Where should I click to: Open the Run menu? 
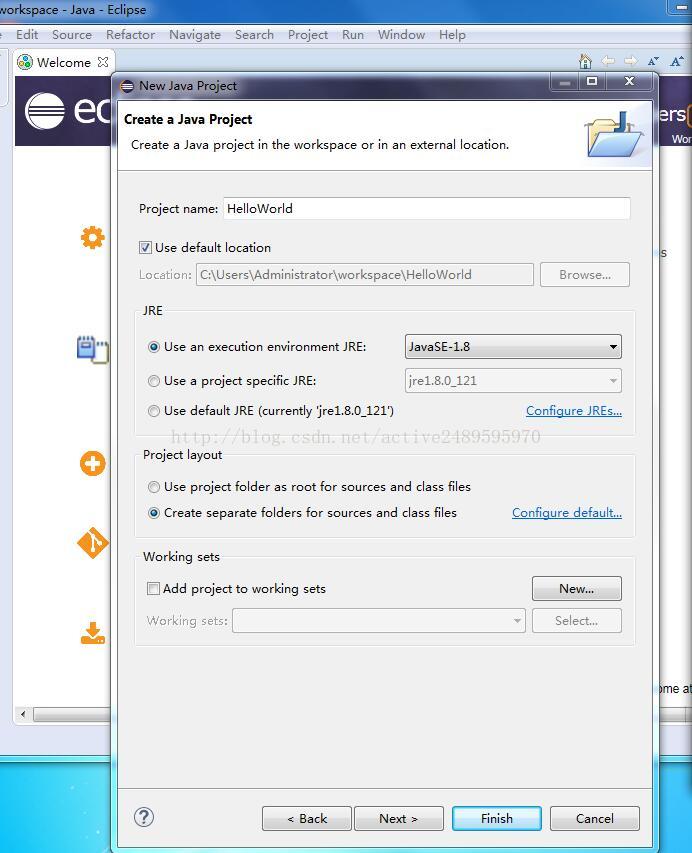point(353,35)
